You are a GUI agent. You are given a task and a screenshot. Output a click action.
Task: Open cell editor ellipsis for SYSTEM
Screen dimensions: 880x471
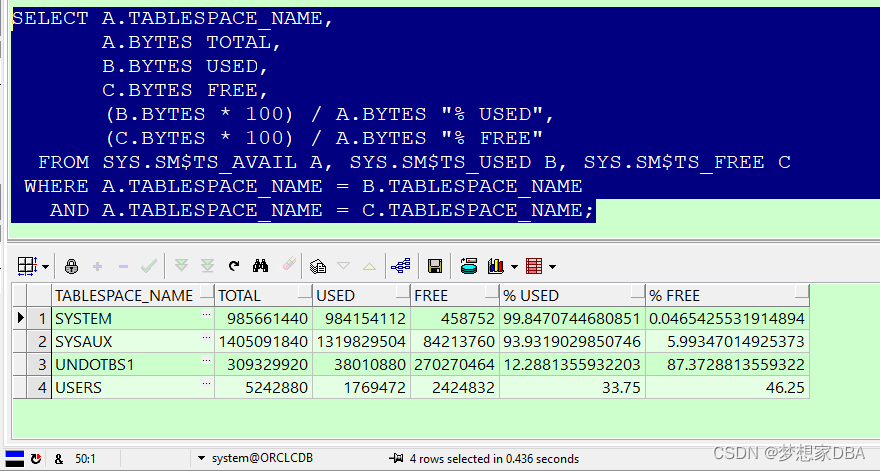click(x=206, y=315)
